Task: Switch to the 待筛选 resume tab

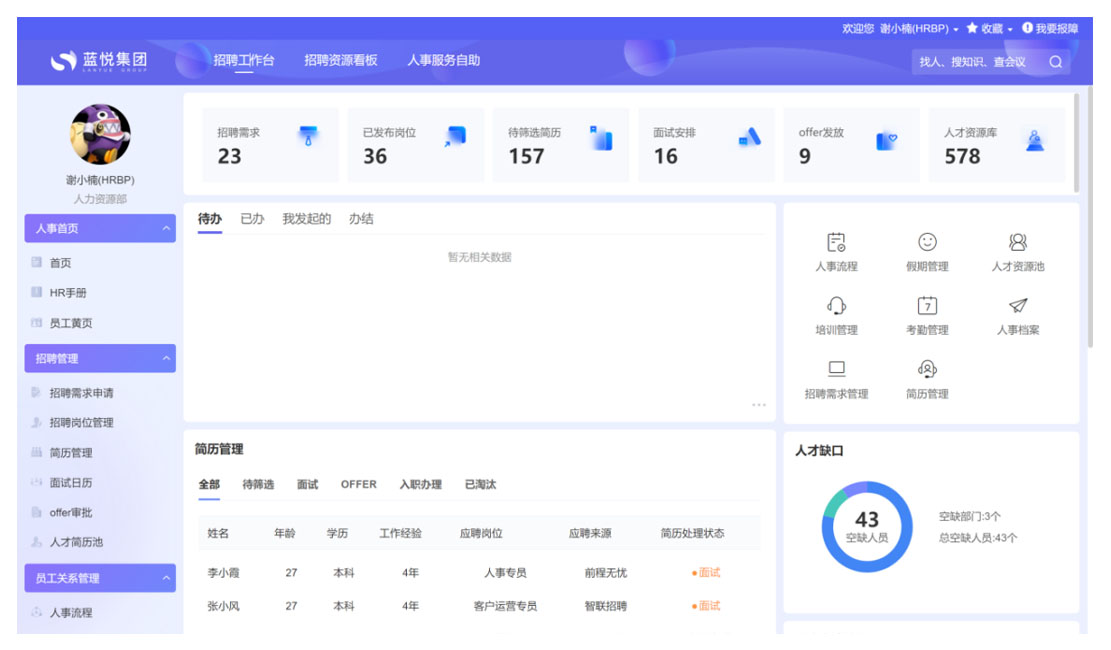Action: click(258, 485)
